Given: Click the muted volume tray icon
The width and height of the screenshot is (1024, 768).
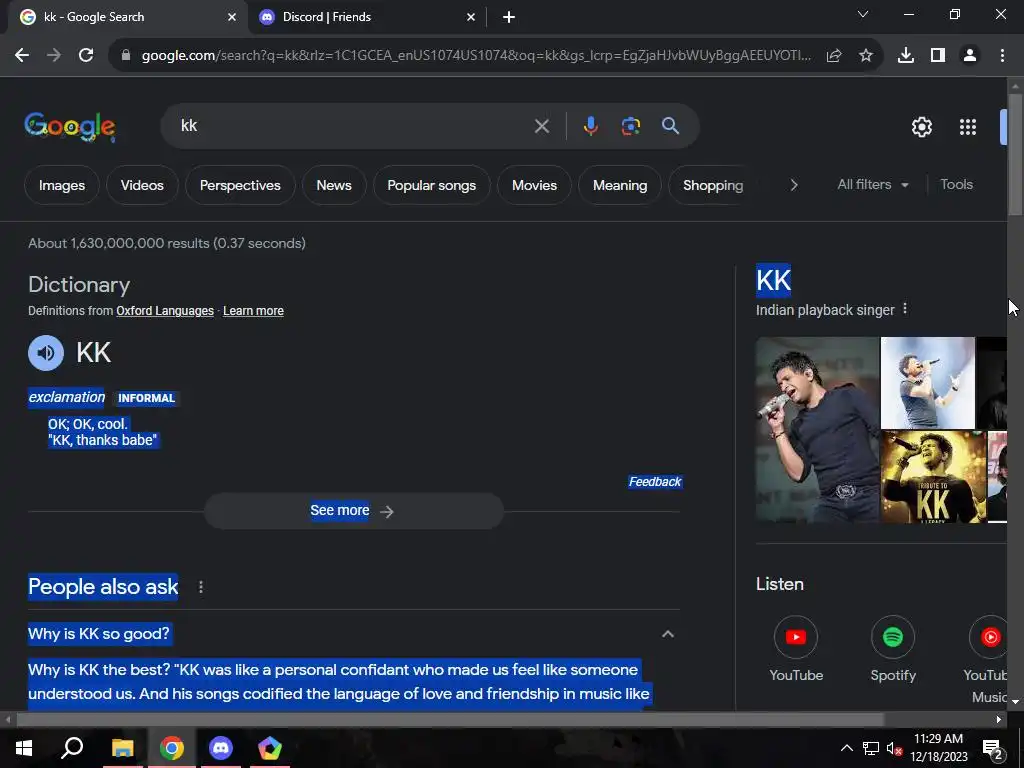Looking at the screenshot, I should 894,748.
